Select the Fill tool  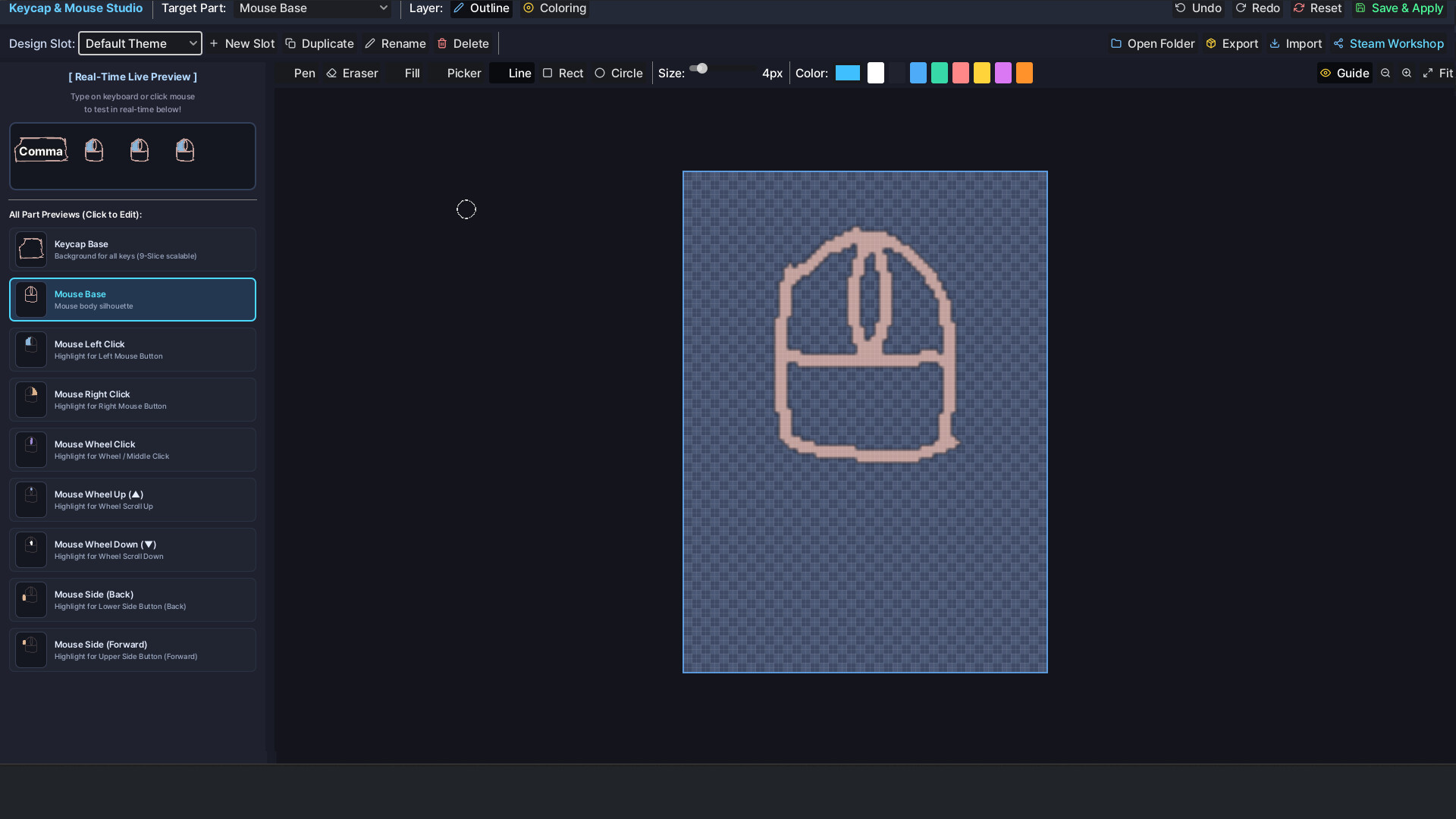[406, 74]
